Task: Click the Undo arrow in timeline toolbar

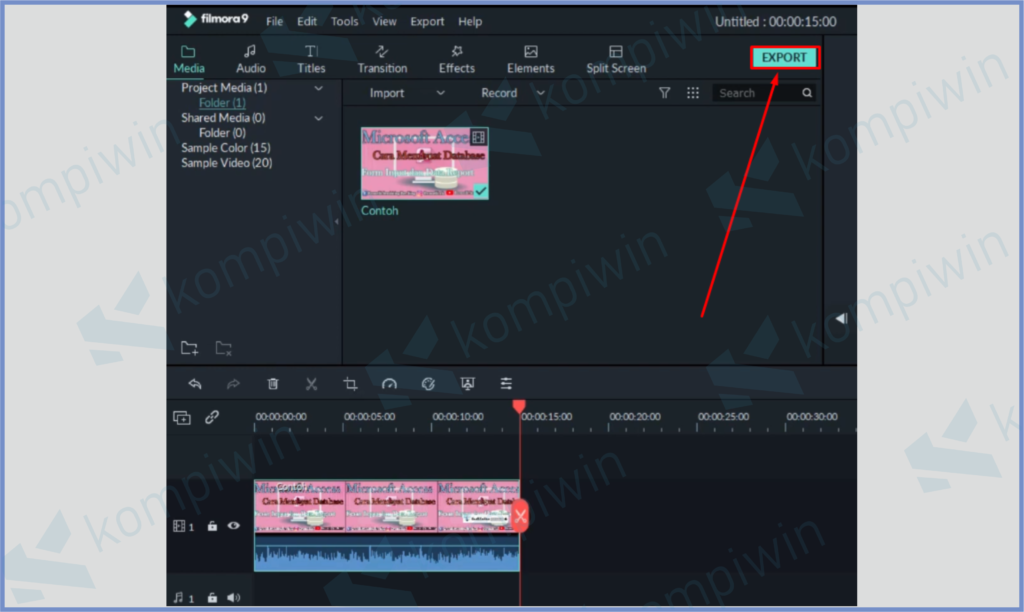Action: [x=195, y=384]
